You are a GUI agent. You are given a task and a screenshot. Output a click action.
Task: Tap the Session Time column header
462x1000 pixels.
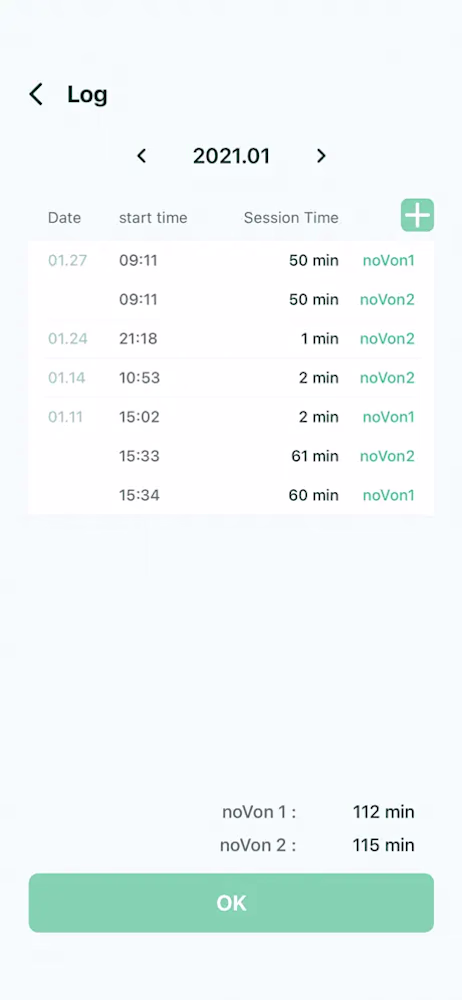pyautogui.click(x=291, y=218)
